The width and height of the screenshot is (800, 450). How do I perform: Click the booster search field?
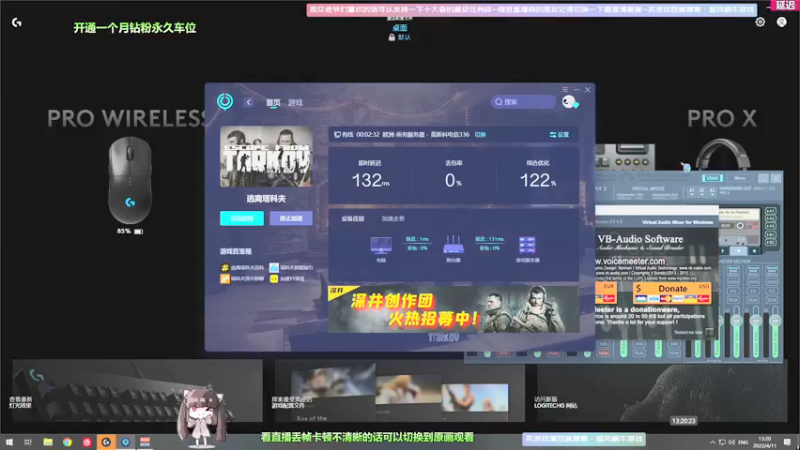click(523, 102)
